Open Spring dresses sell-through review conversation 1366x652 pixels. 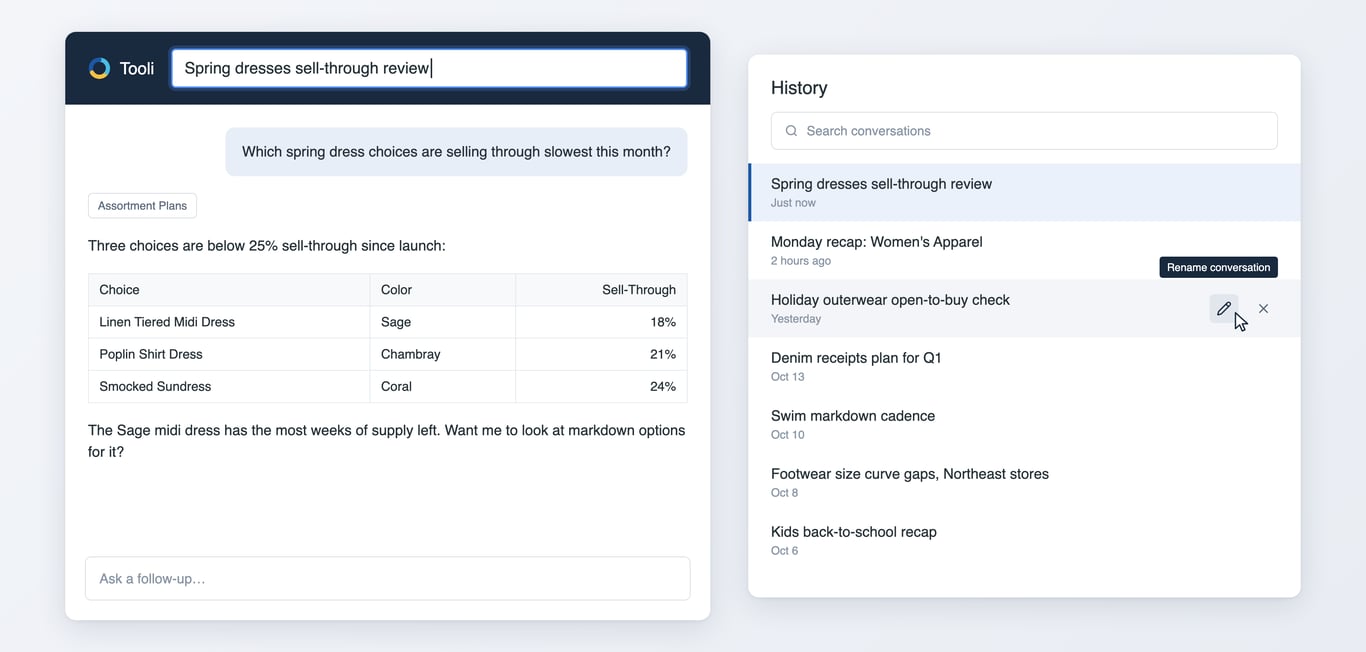1024,192
